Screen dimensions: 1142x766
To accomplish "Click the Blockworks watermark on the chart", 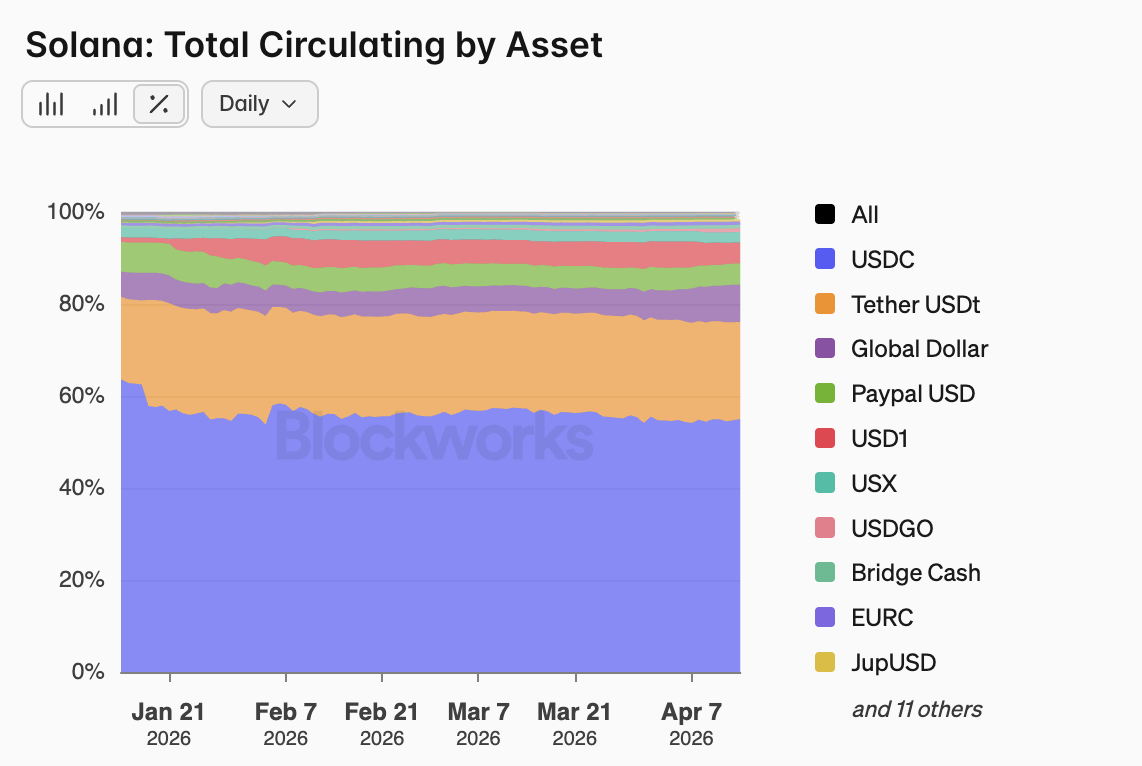I will coord(434,437).
